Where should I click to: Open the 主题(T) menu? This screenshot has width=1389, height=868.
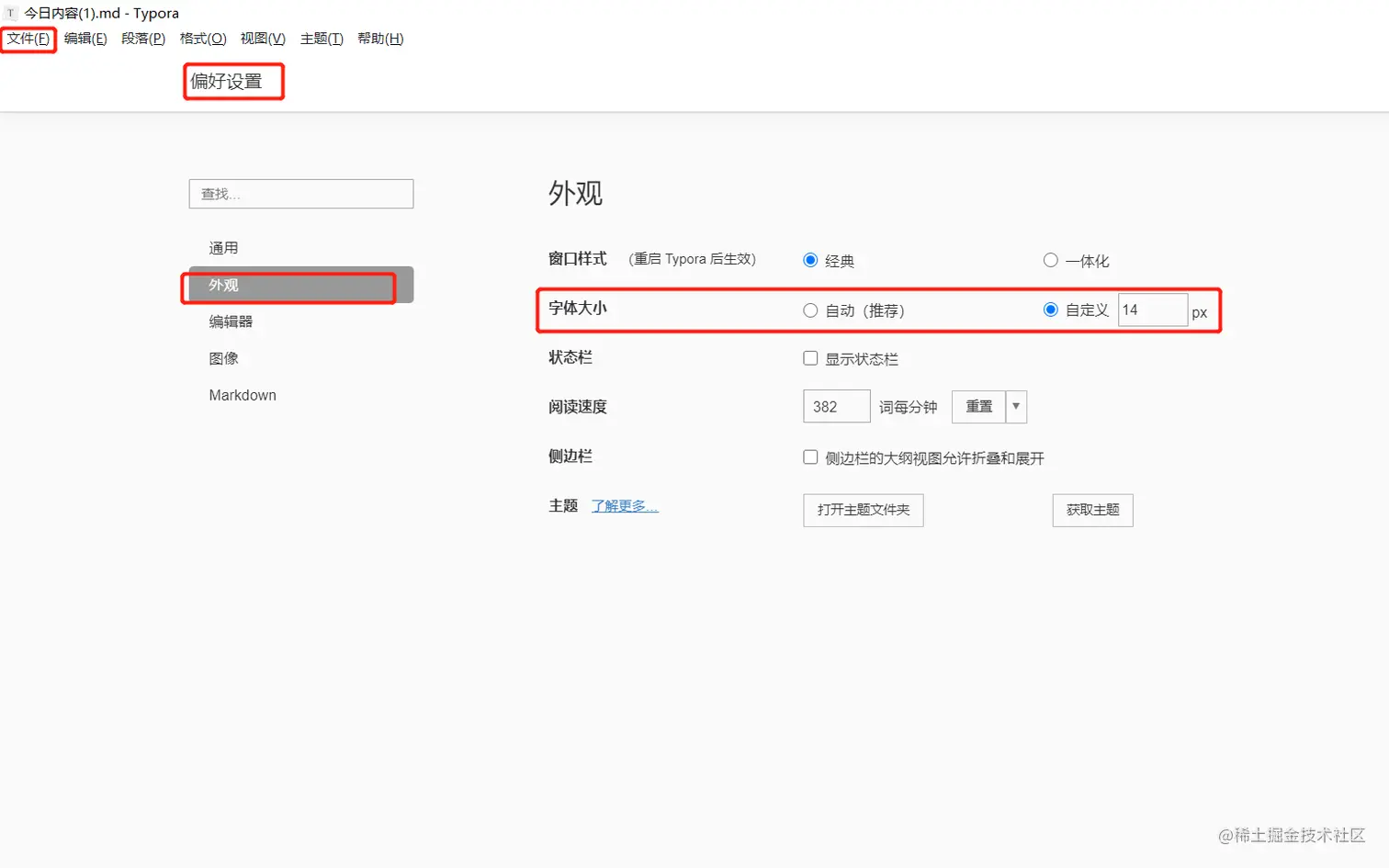(x=322, y=39)
